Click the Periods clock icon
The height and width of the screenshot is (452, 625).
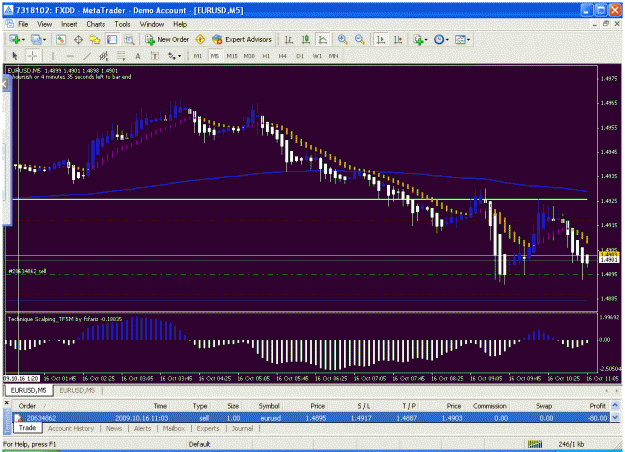[439, 39]
